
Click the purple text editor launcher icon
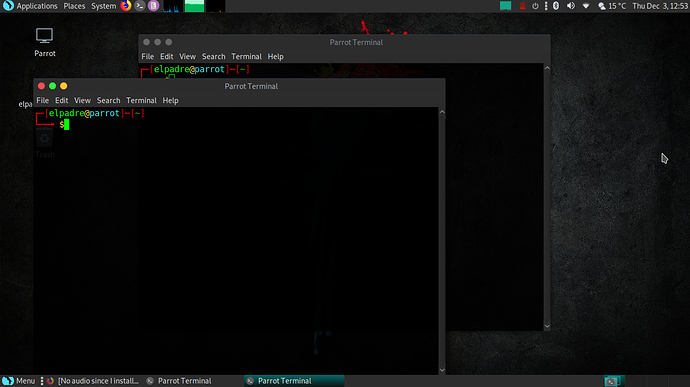(153, 6)
